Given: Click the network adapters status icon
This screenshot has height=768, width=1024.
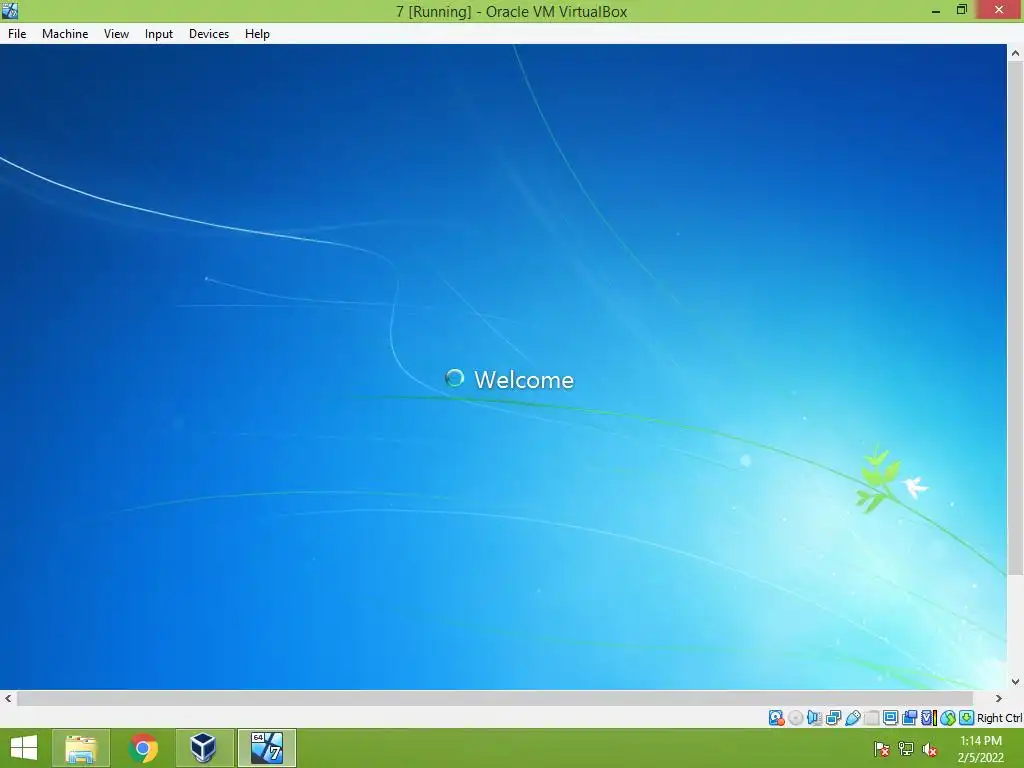Looking at the screenshot, I should (833, 718).
